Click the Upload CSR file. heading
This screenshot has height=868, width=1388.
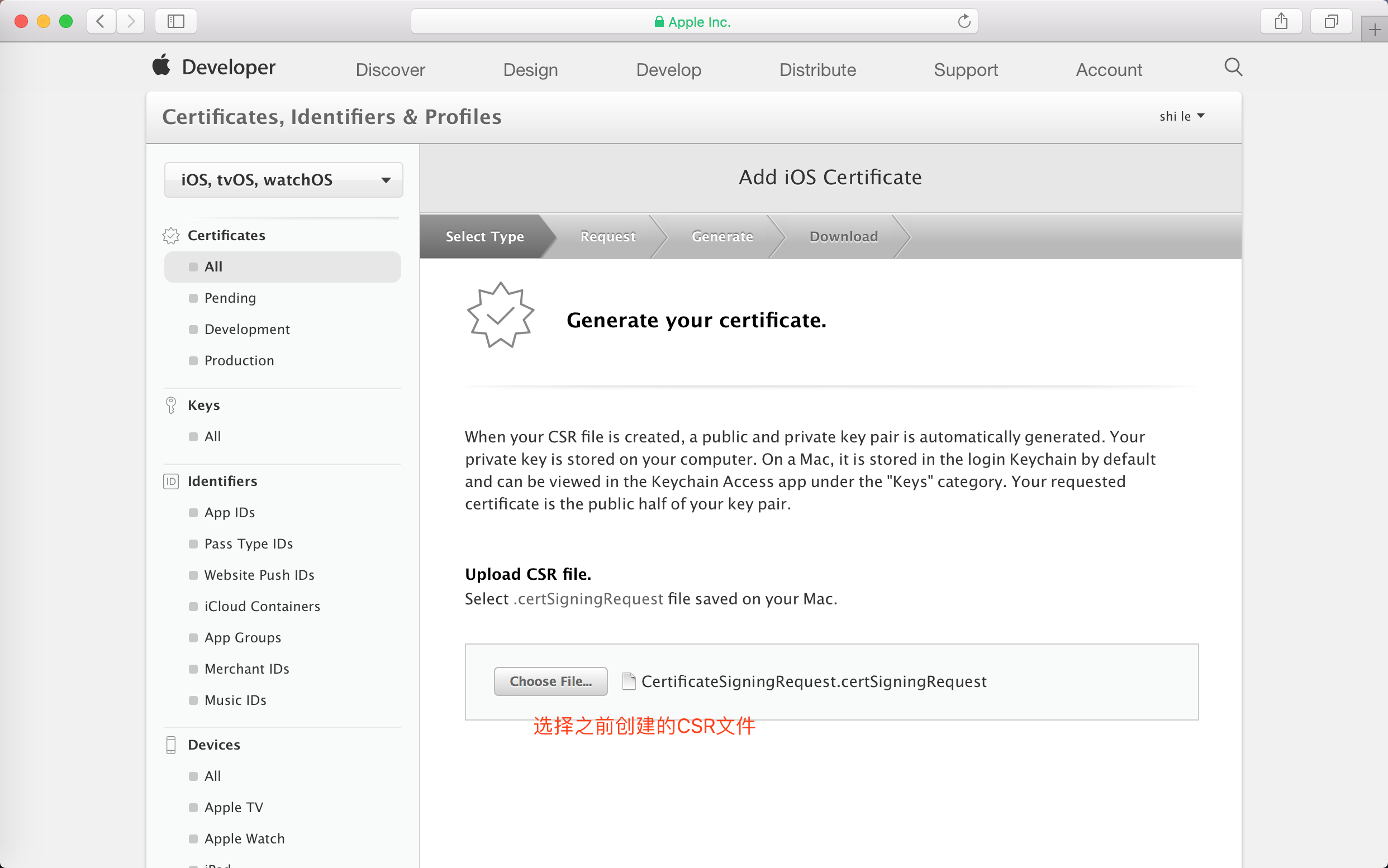[527, 574]
